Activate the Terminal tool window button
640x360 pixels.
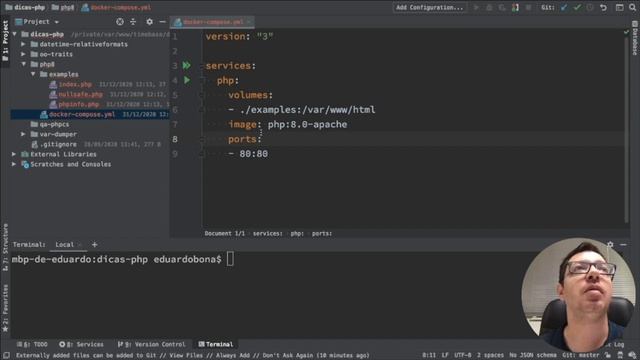click(x=216, y=344)
